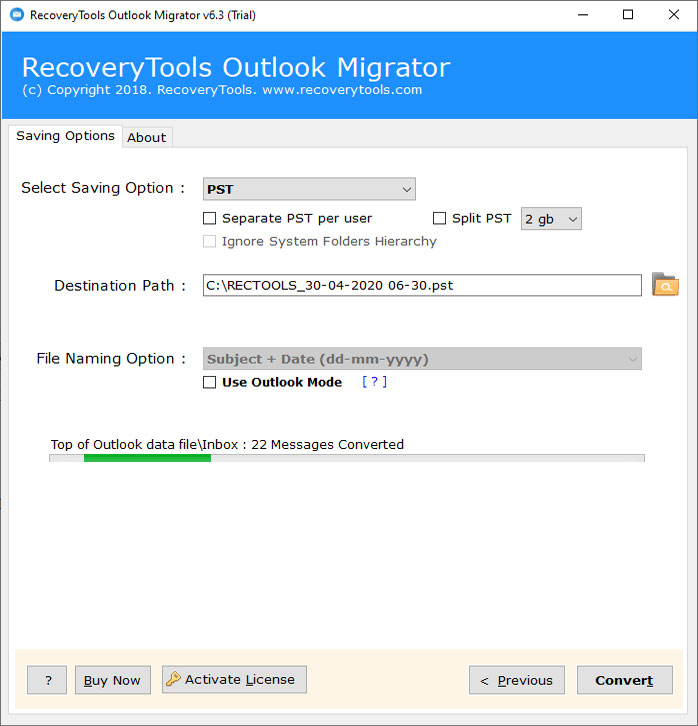Image resolution: width=698 pixels, height=726 pixels.
Task: Minimize the Outlook Migrator window
Action: (x=583, y=15)
